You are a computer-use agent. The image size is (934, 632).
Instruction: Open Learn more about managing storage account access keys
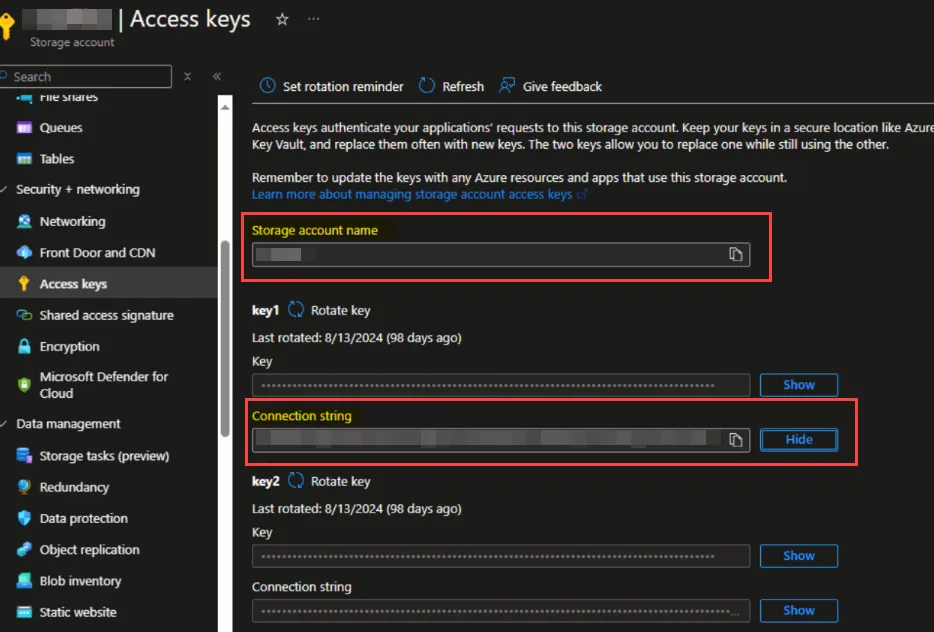pyautogui.click(x=419, y=194)
